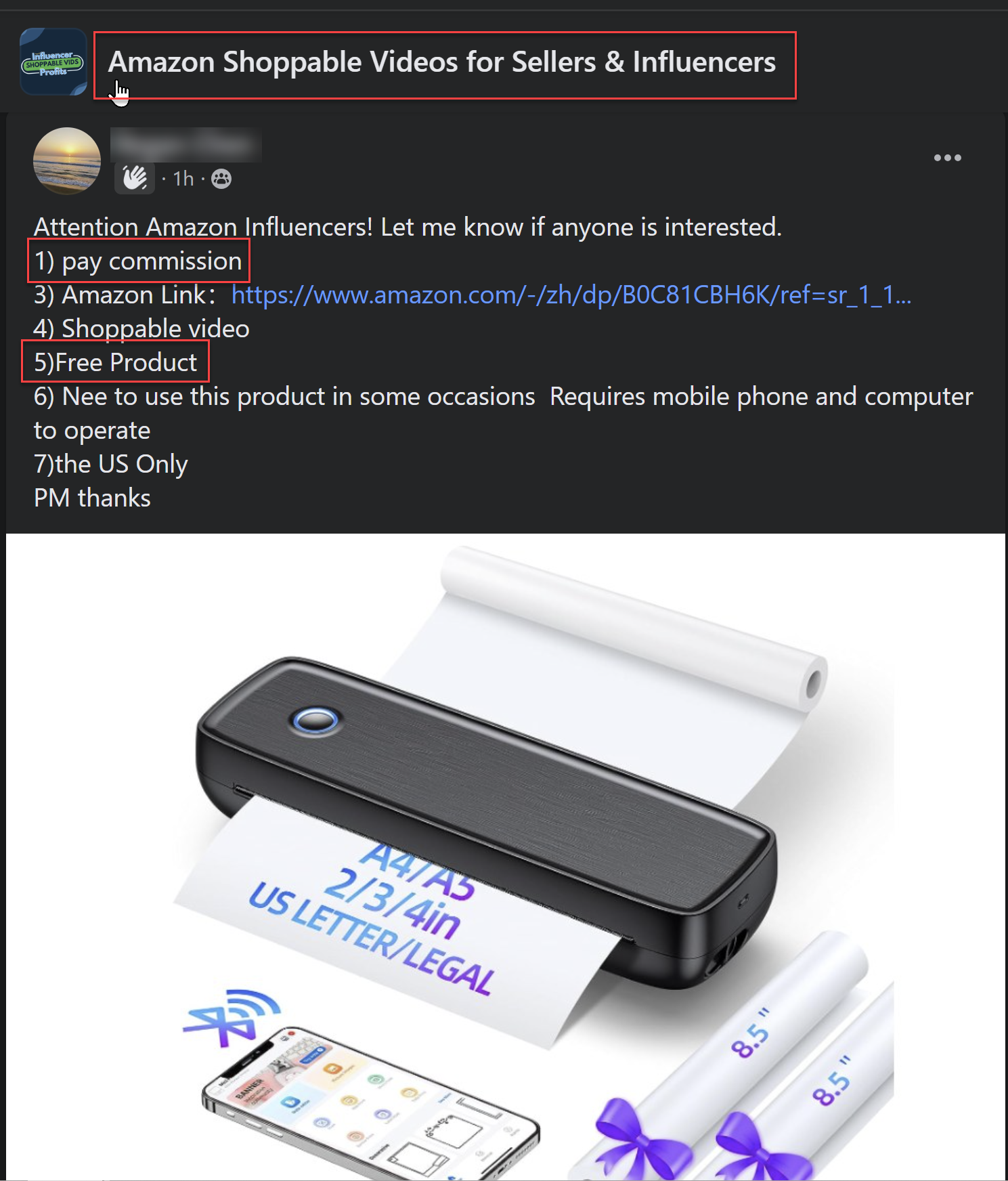Screen dimensions: 1008x1181
Task: Click the smartphone shown in product photo
Action: click(x=370, y=1104)
